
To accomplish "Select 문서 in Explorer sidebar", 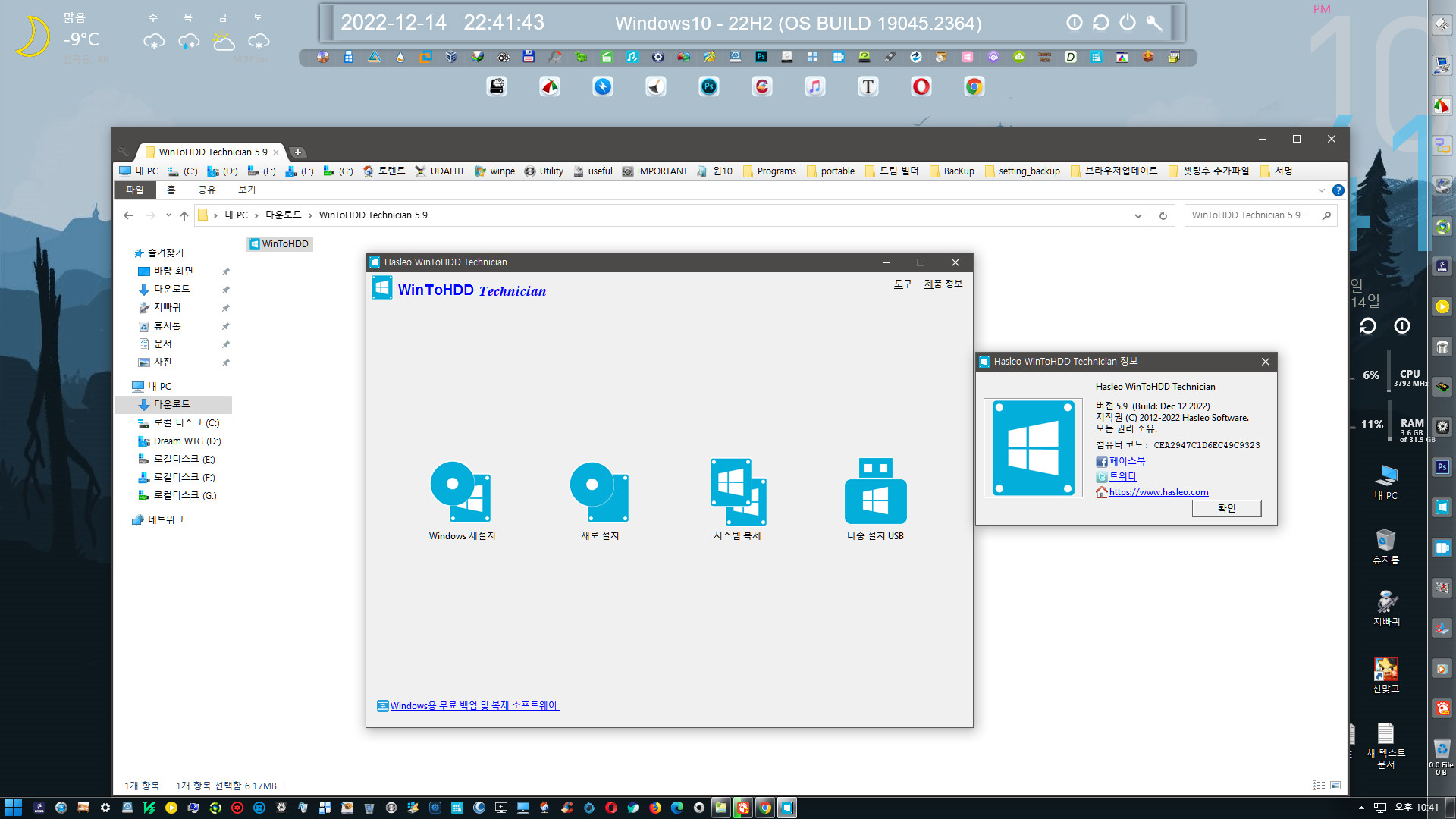I will point(162,344).
